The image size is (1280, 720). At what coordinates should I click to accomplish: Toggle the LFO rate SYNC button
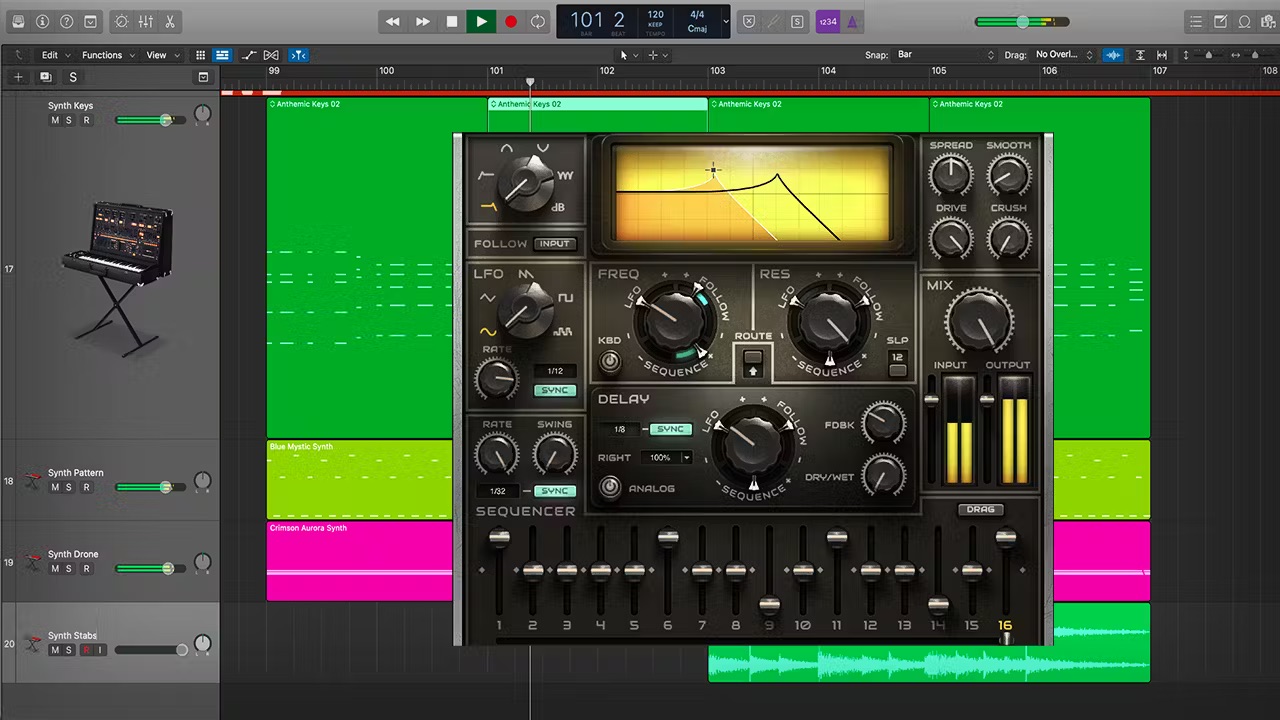(x=555, y=390)
